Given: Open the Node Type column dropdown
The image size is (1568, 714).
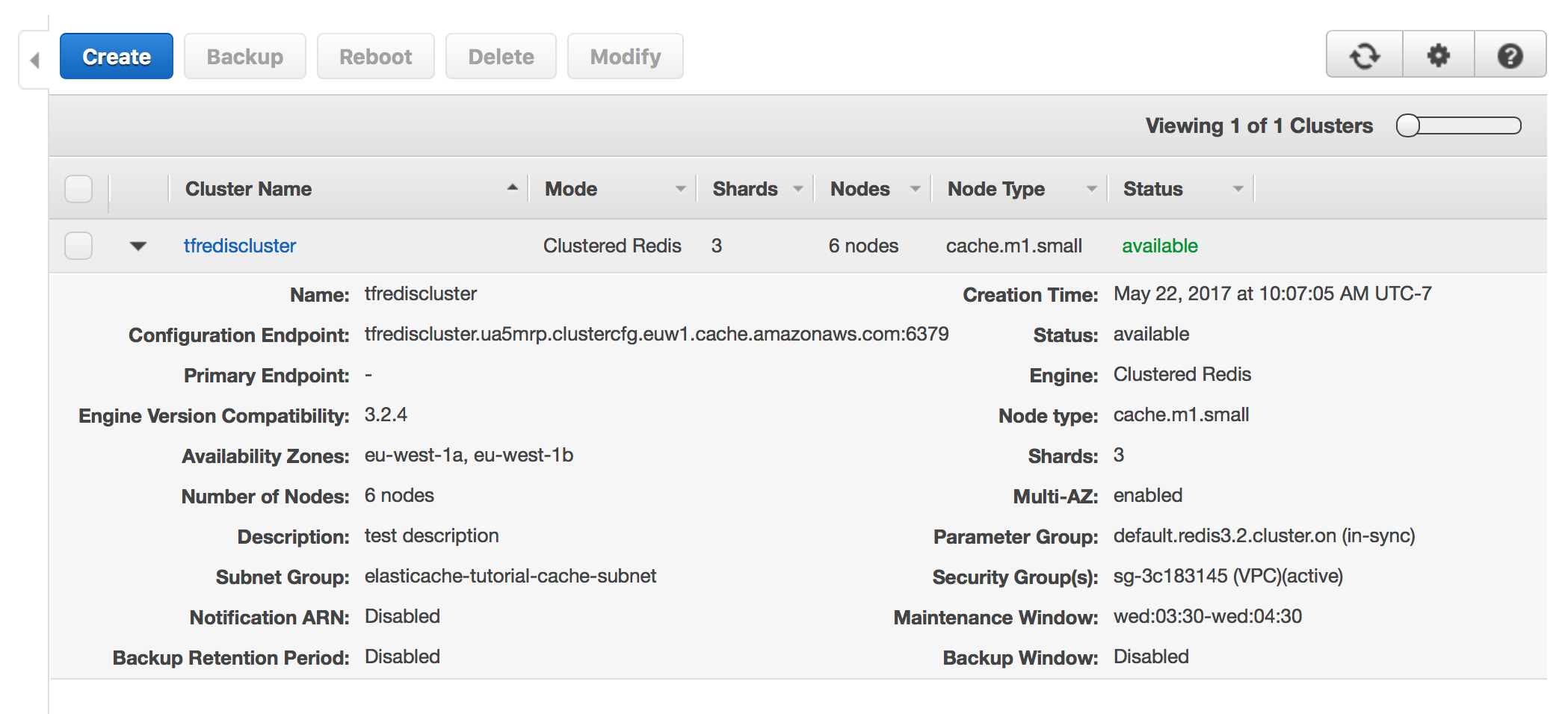Looking at the screenshot, I should [x=1091, y=189].
